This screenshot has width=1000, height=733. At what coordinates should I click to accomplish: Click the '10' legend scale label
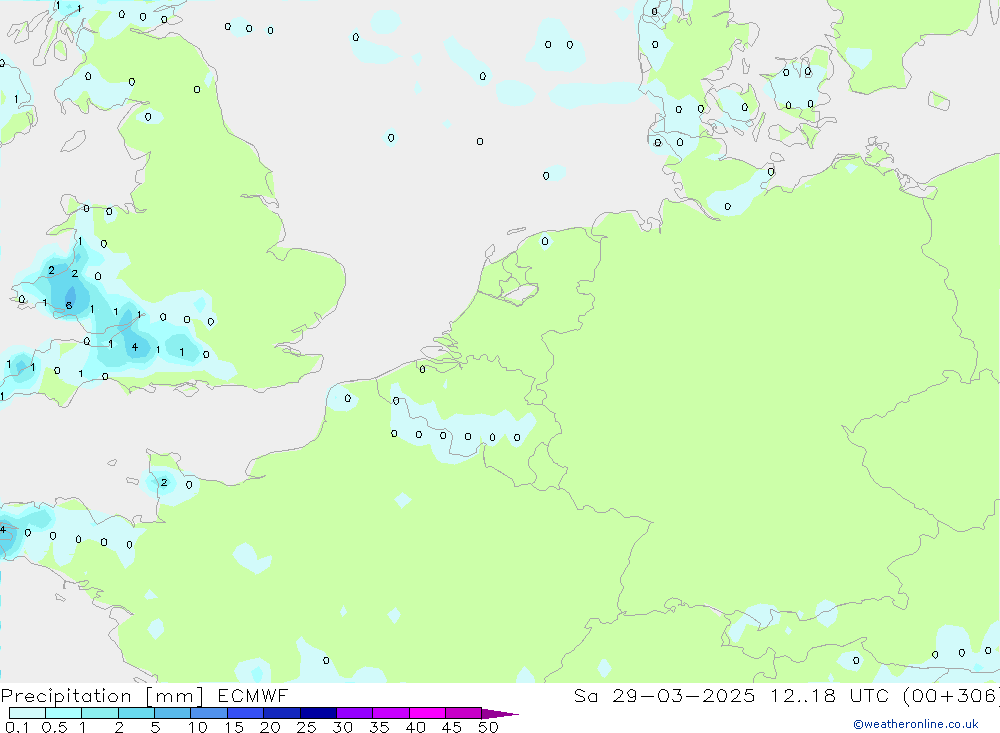(198, 727)
